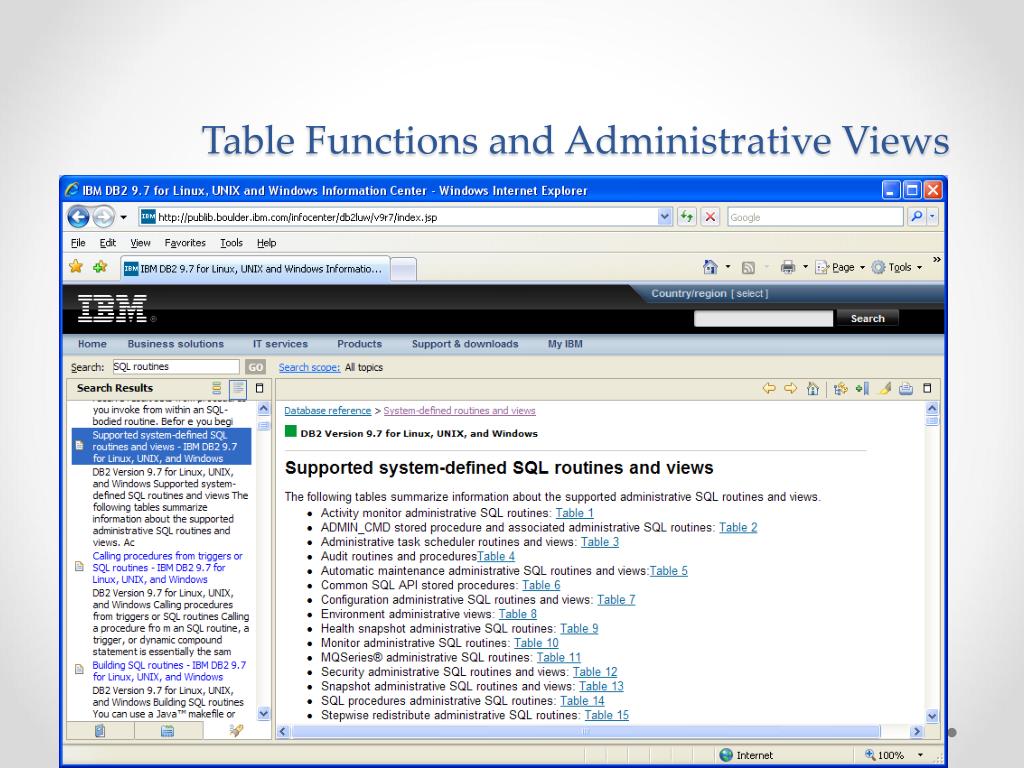The height and width of the screenshot is (768, 1024).
Task: Click the Show result categories icon
Action: (x=217, y=388)
